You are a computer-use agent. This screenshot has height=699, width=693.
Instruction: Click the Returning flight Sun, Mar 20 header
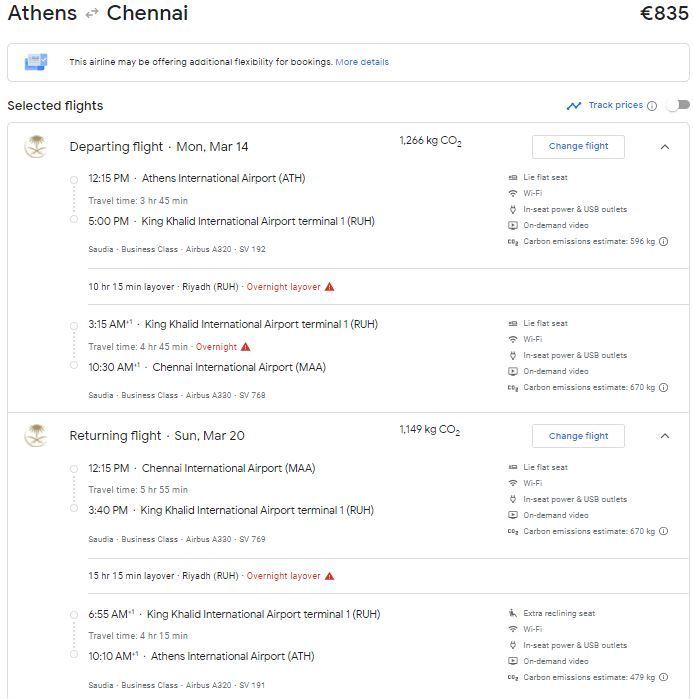pyautogui.click(x=157, y=436)
